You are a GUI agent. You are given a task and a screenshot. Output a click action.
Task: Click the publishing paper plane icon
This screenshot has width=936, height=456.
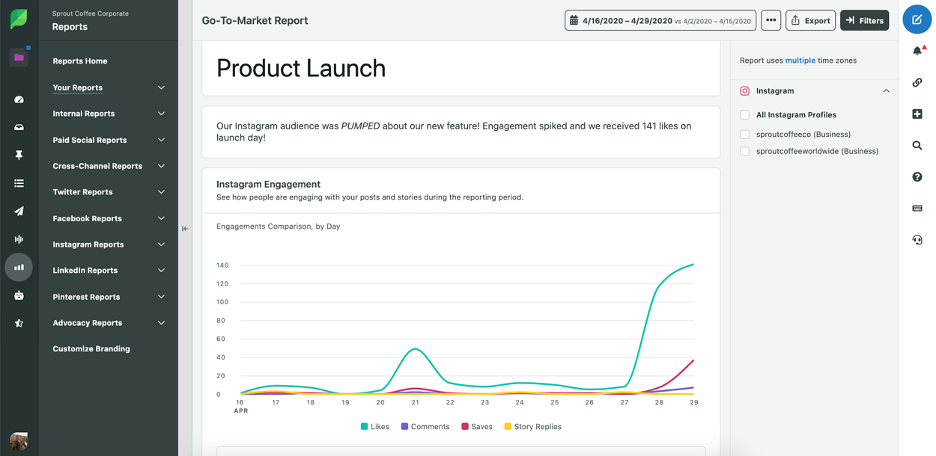18,211
